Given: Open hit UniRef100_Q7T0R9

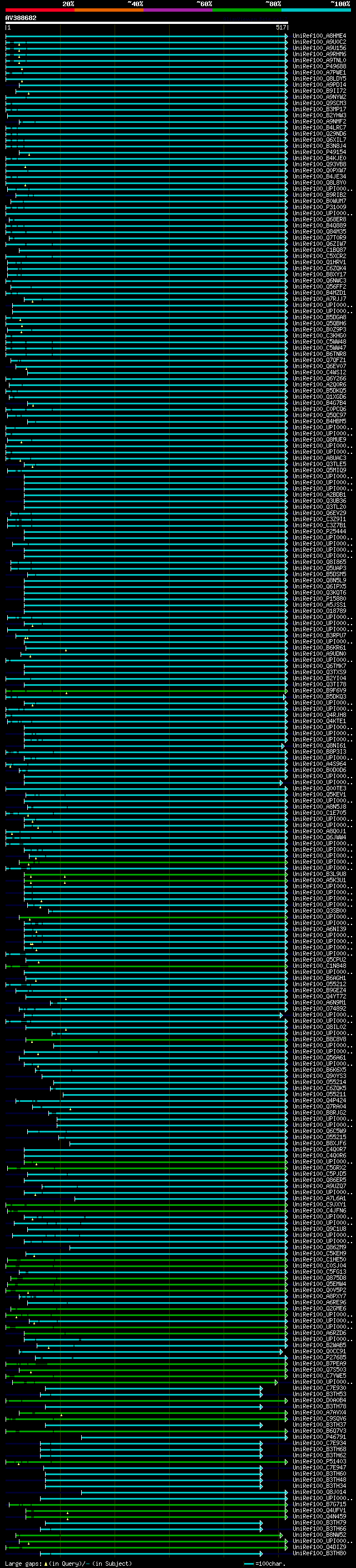Looking at the screenshot, I should point(319,238).
